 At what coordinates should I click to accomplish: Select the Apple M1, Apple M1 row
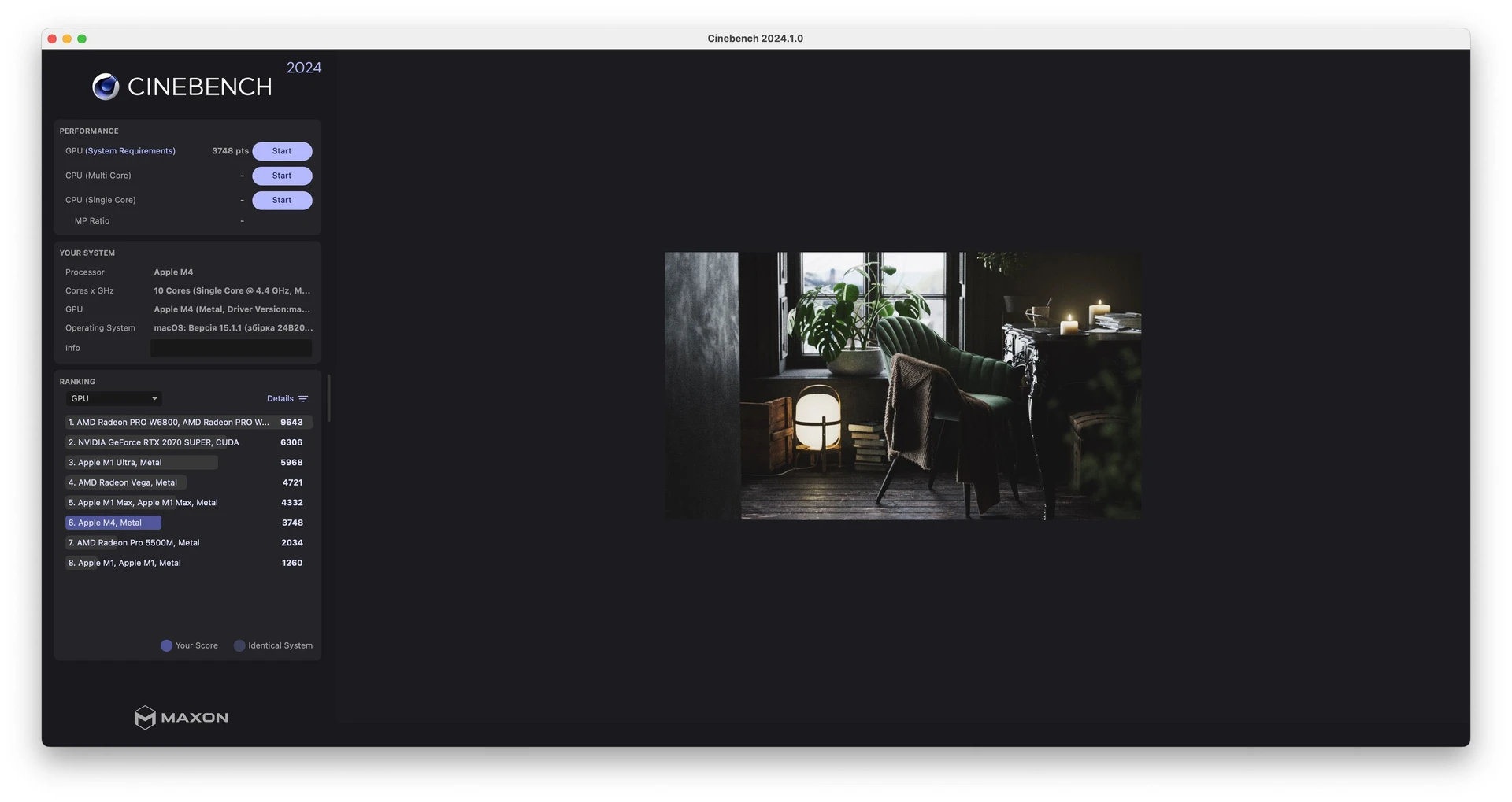coord(188,563)
